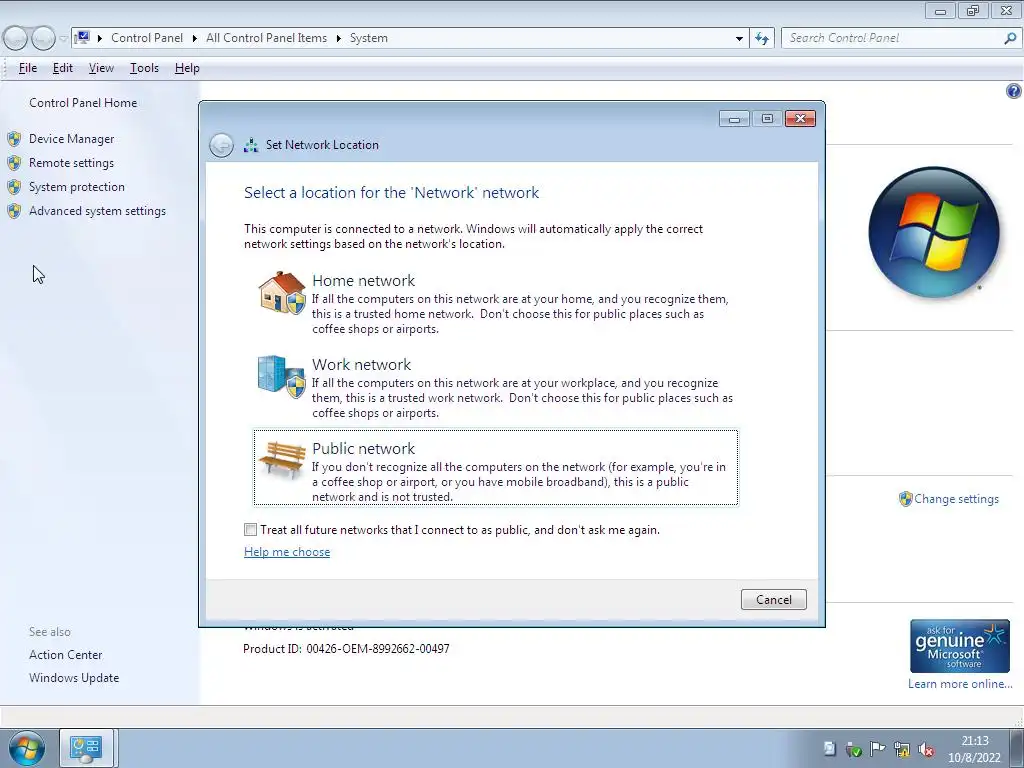Open Device Manager from the sidebar
The image size is (1024, 768).
[71, 139]
